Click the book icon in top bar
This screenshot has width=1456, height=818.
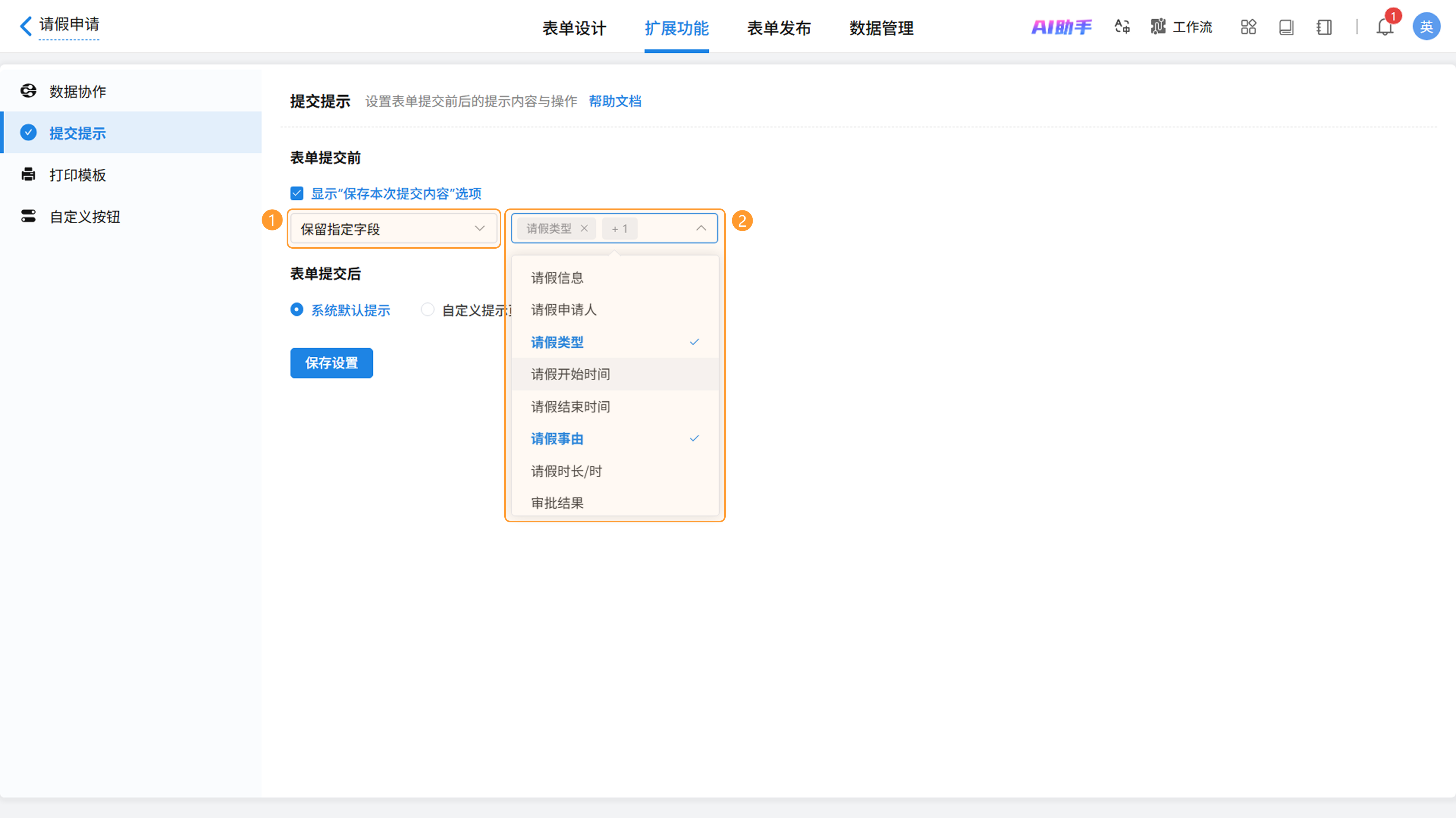click(x=1286, y=27)
